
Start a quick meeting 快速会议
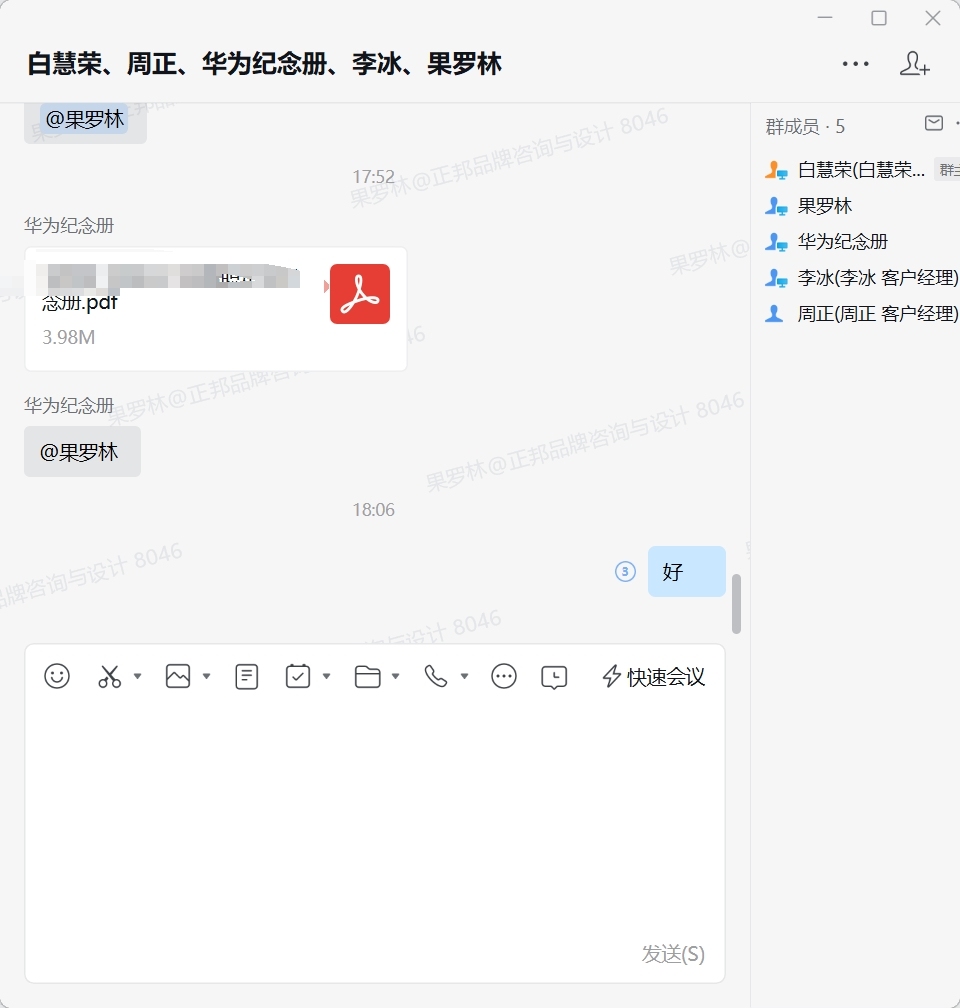point(653,676)
